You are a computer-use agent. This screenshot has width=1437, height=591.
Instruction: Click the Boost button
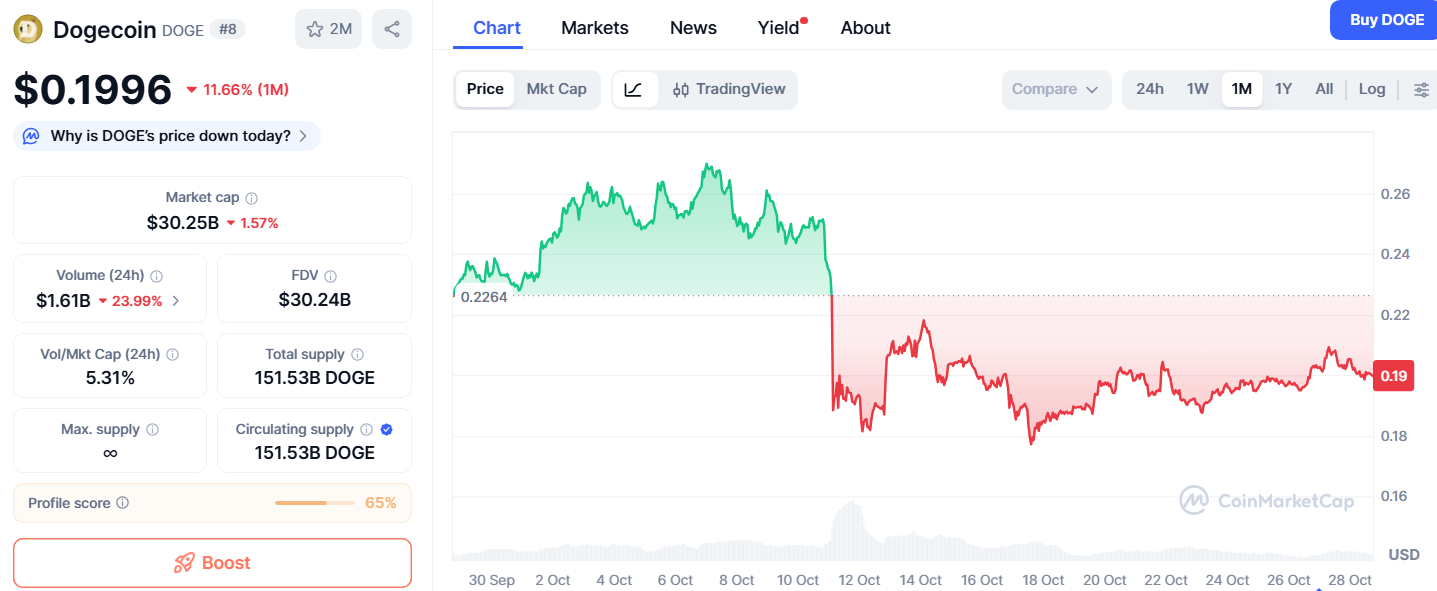coord(212,563)
